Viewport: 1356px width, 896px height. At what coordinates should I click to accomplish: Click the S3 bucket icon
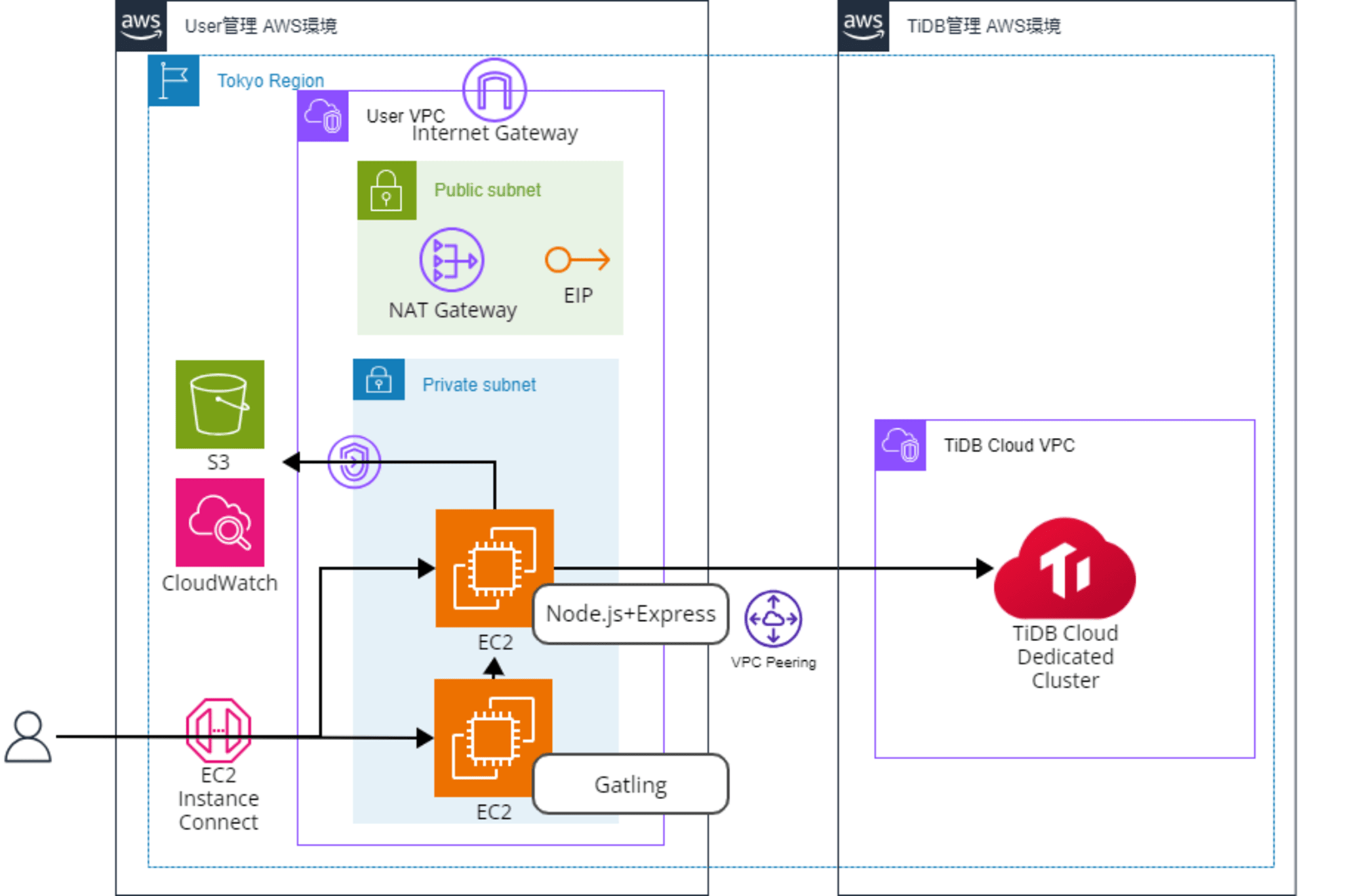[x=220, y=404]
